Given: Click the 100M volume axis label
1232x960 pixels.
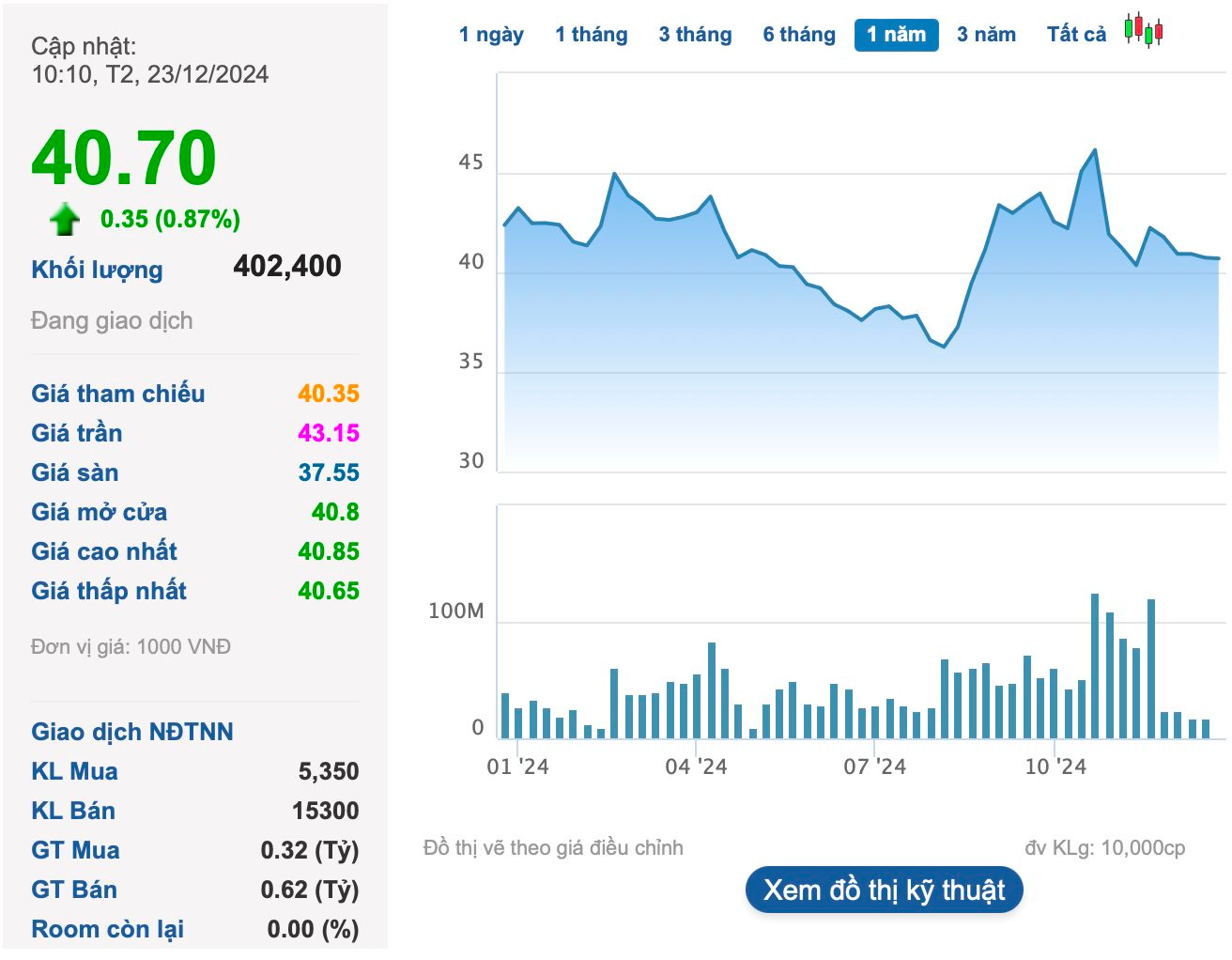Looking at the screenshot, I should [456, 612].
